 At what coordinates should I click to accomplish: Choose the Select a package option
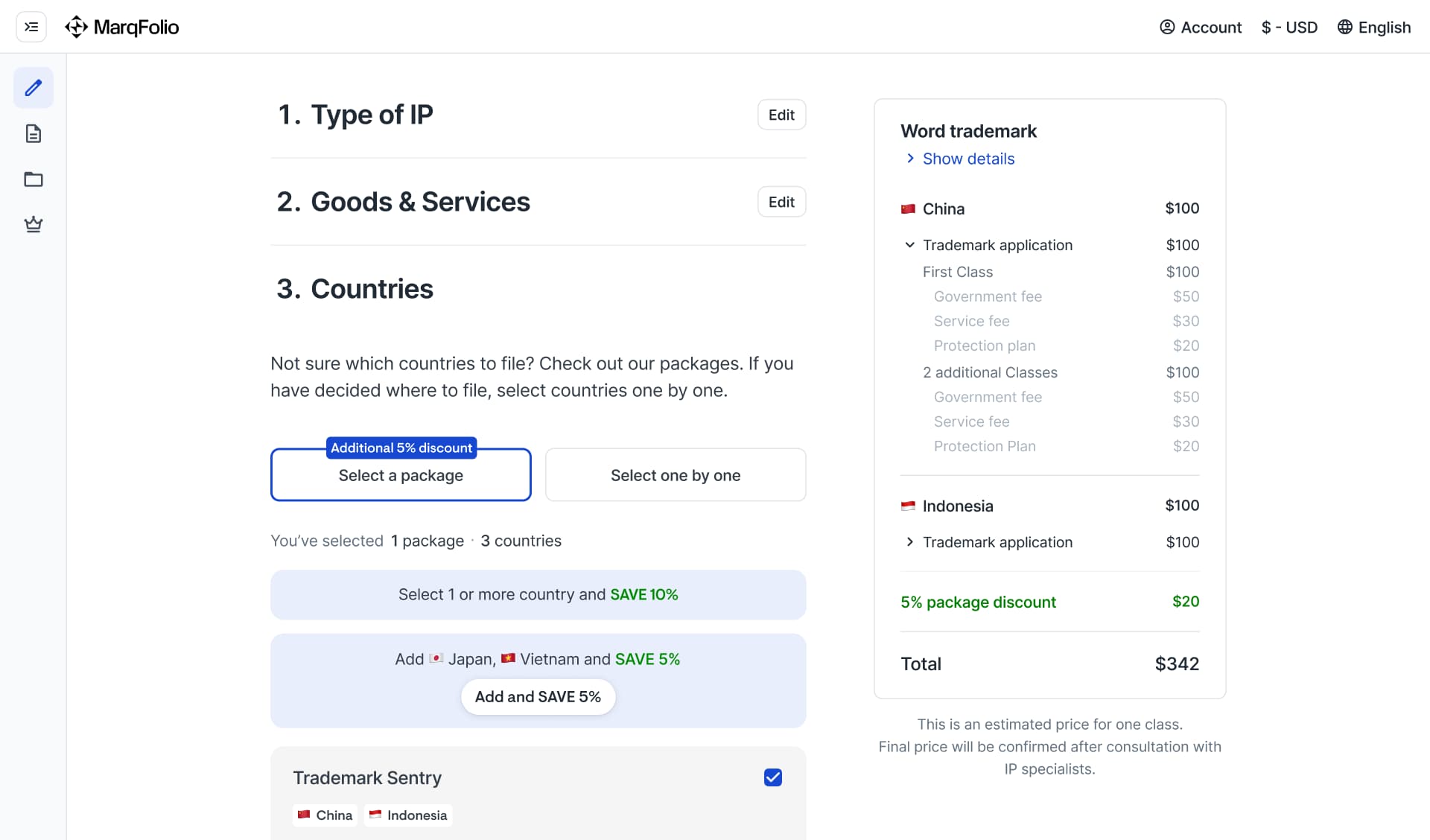[401, 475]
